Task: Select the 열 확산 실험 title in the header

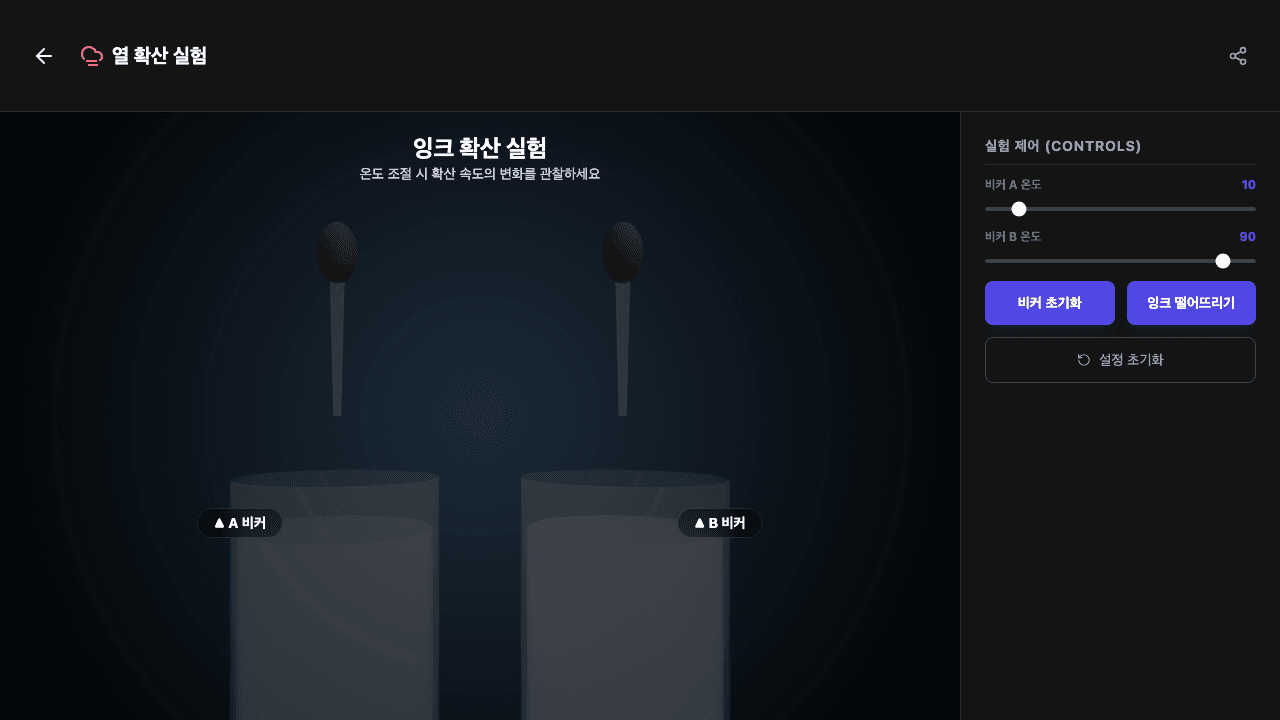Action: [x=160, y=56]
